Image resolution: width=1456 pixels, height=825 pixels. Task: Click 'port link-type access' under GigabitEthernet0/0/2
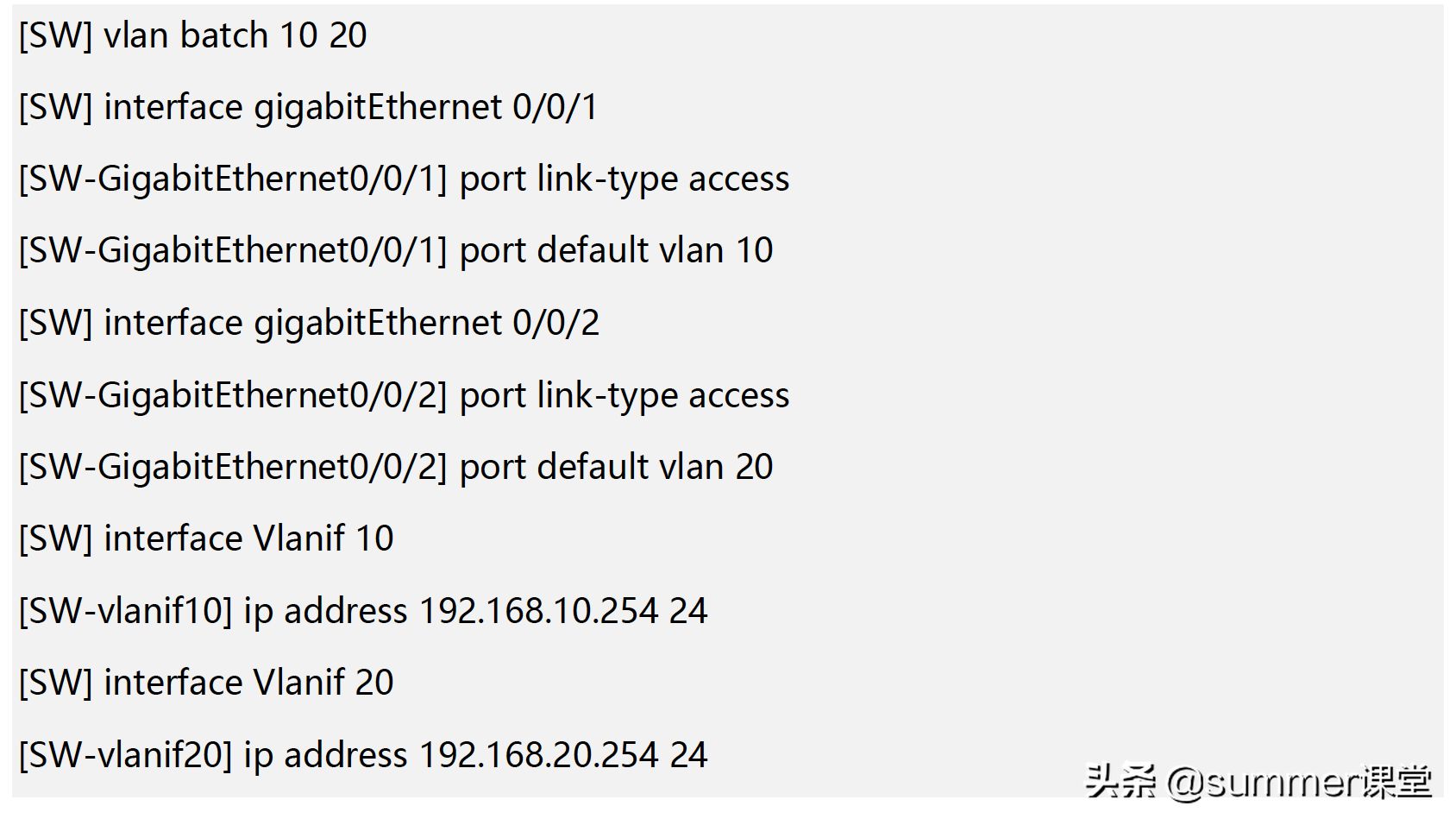pyautogui.click(x=624, y=395)
